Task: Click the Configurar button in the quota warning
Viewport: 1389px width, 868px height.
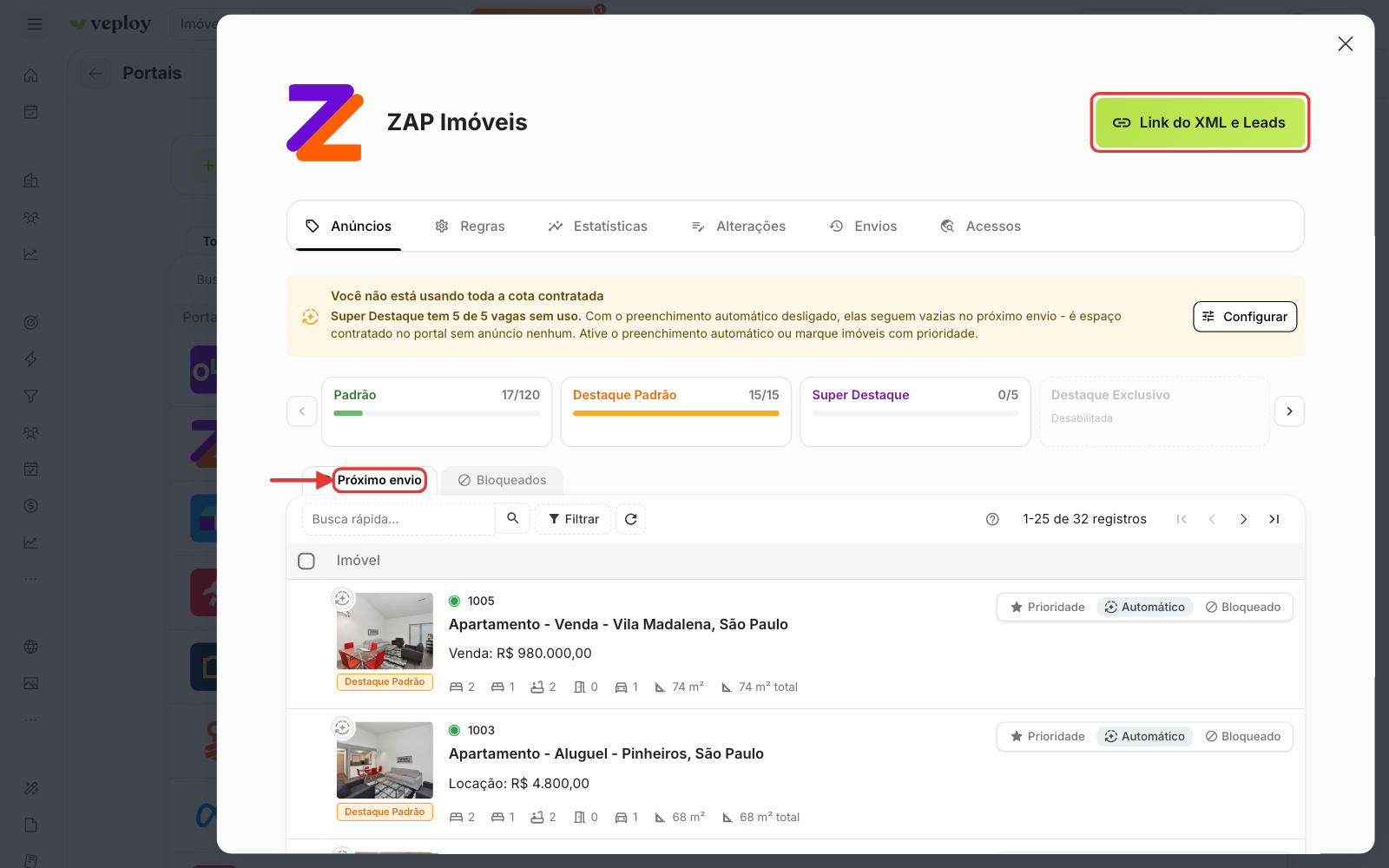Action: (x=1245, y=317)
